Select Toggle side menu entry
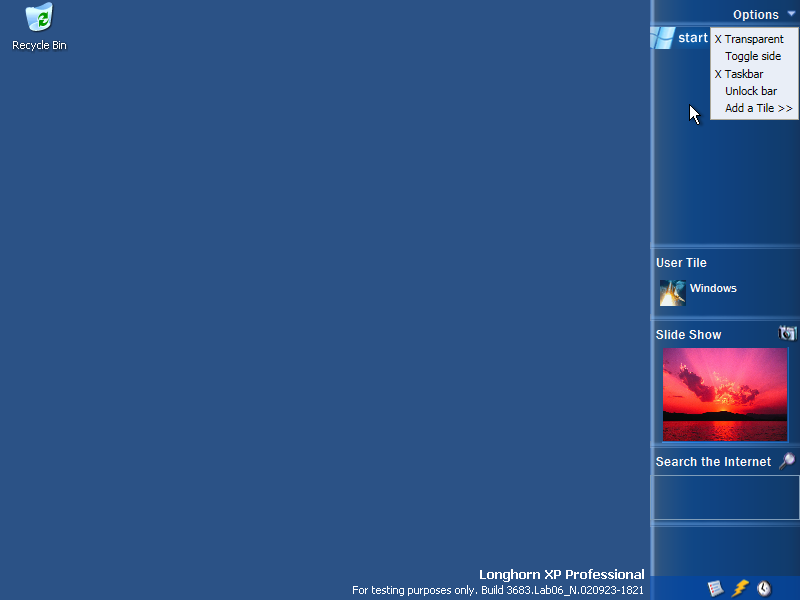The height and width of the screenshot is (600, 800). (754, 56)
